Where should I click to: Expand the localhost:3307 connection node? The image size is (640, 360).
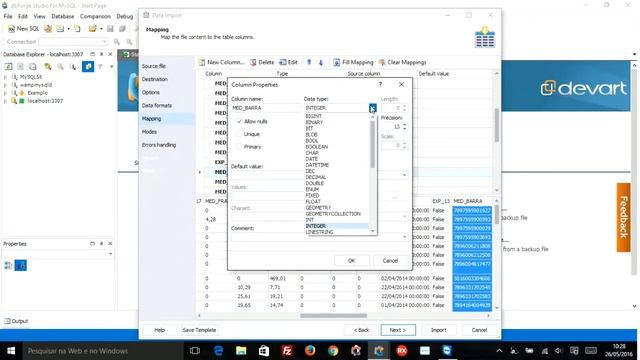coord(5,101)
